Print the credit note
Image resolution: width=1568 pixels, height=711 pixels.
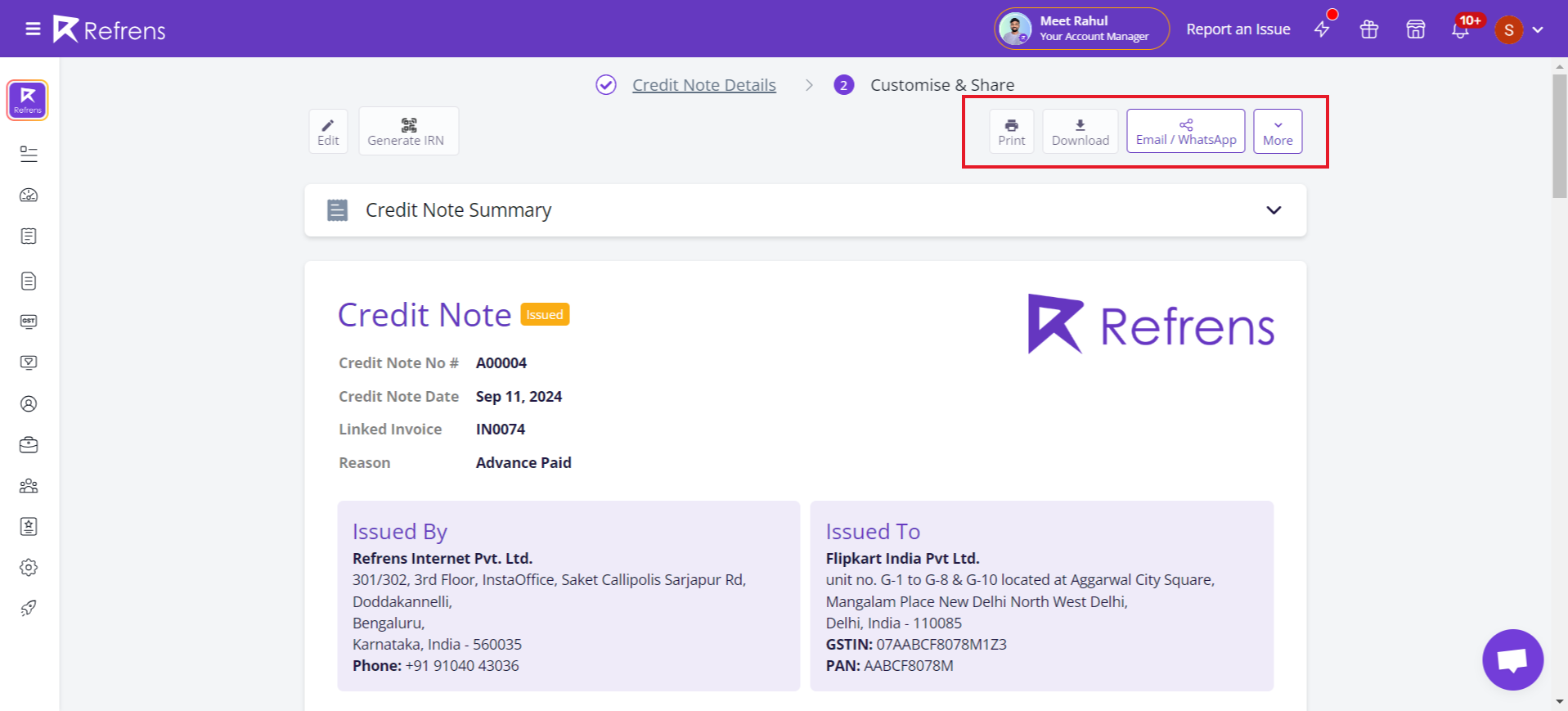(x=1012, y=131)
